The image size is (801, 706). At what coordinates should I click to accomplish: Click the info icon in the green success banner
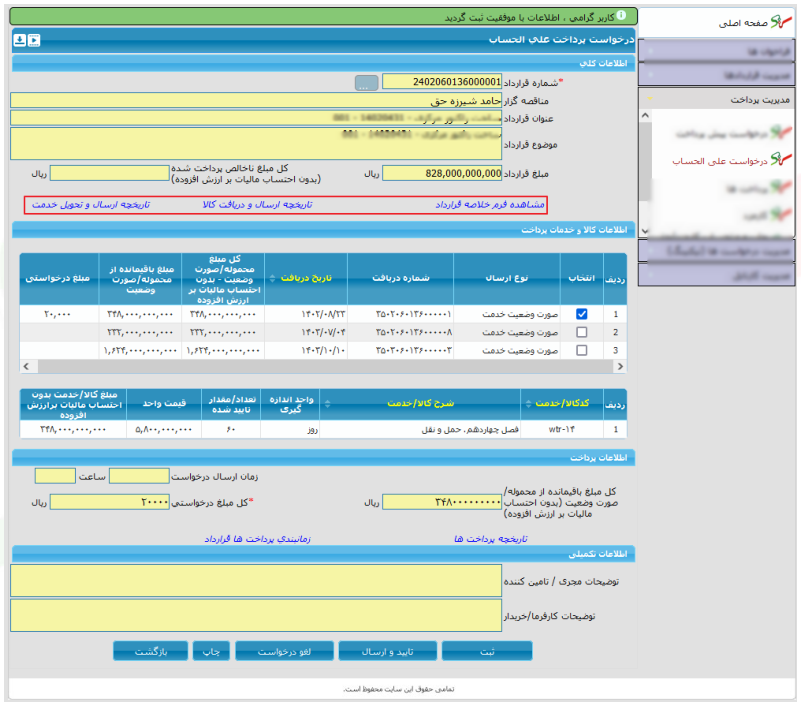click(621, 15)
